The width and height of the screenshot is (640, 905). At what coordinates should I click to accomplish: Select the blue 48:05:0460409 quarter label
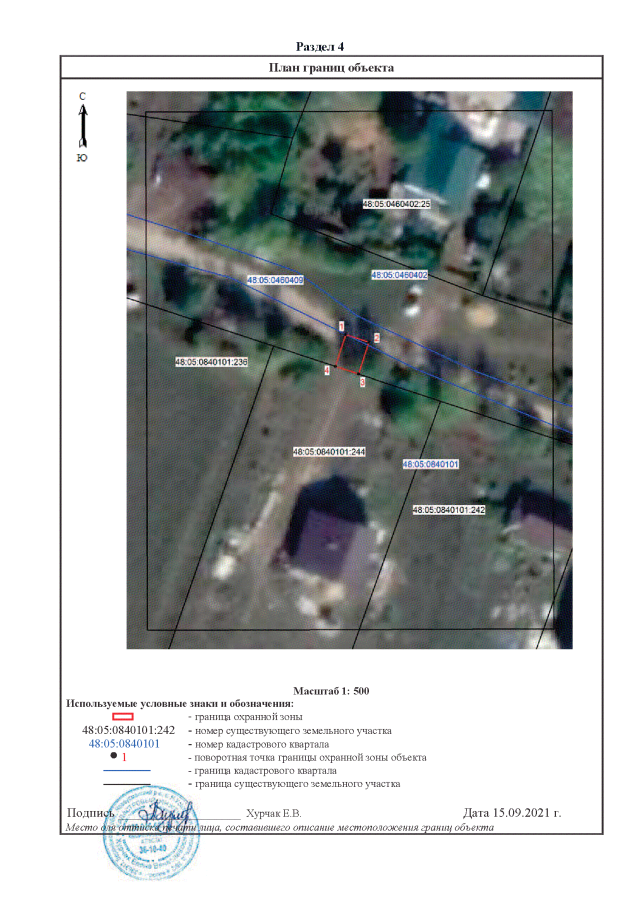(x=275, y=281)
